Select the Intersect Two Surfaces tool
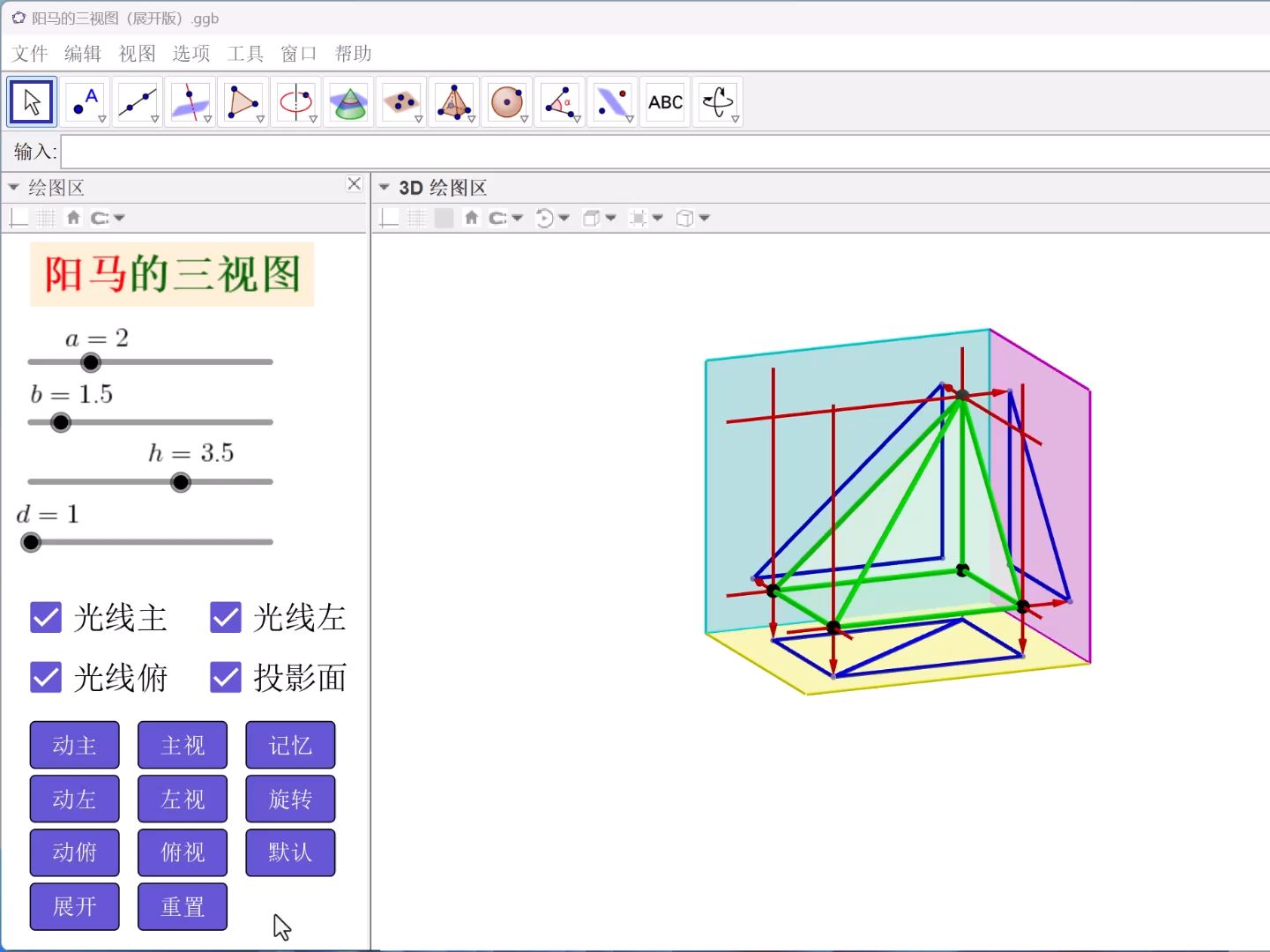 348,102
